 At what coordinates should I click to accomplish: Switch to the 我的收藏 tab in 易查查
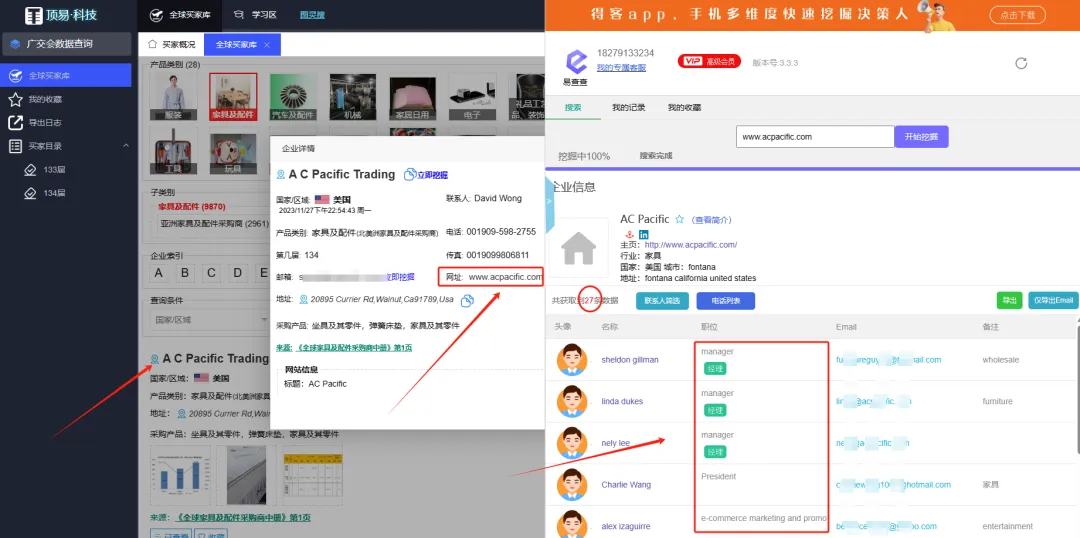685,107
